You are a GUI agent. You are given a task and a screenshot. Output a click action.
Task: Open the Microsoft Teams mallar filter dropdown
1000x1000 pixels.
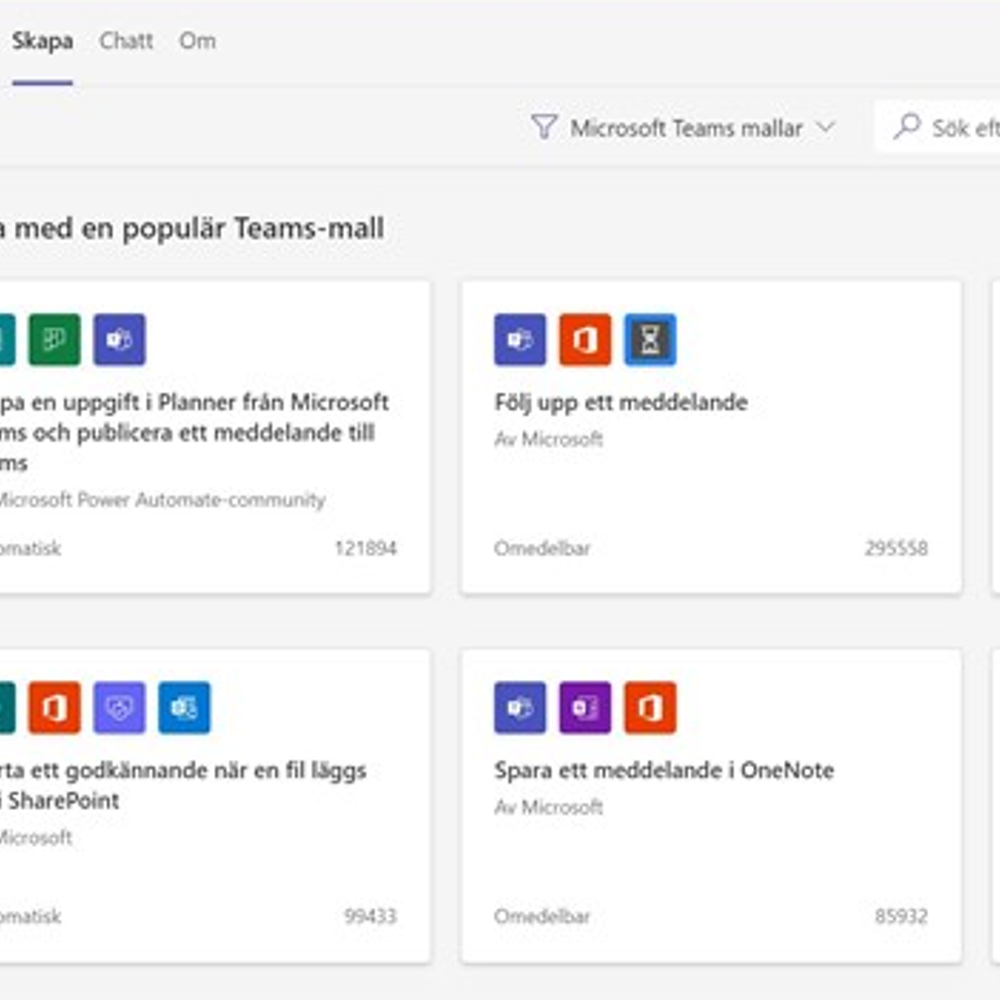pos(683,128)
